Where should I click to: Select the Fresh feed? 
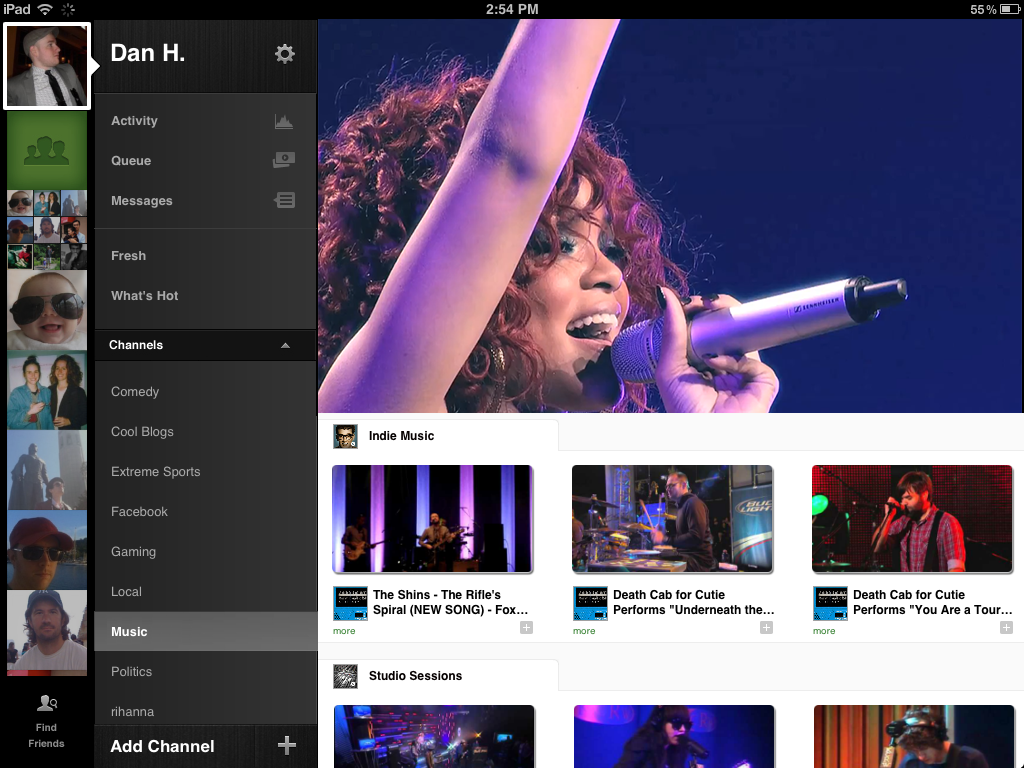pyautogui.click(x=206, y=256)
